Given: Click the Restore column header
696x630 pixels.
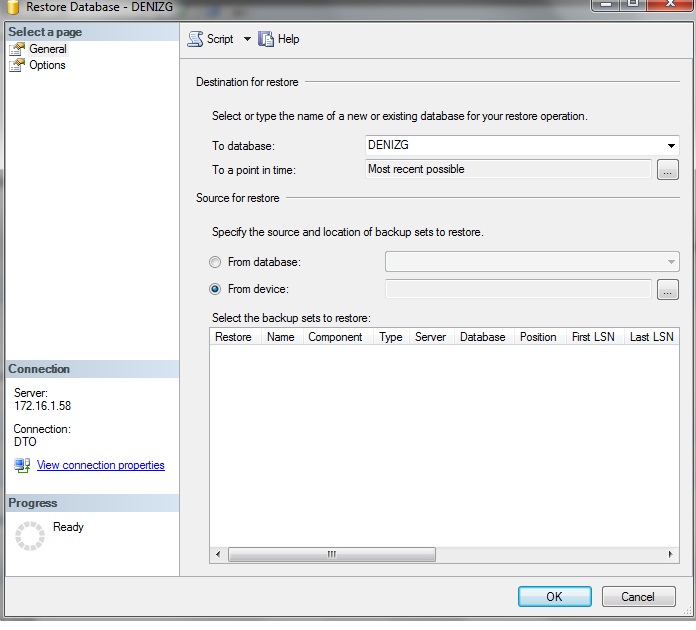Looking at the screenshot, I should tap(234, 337).
